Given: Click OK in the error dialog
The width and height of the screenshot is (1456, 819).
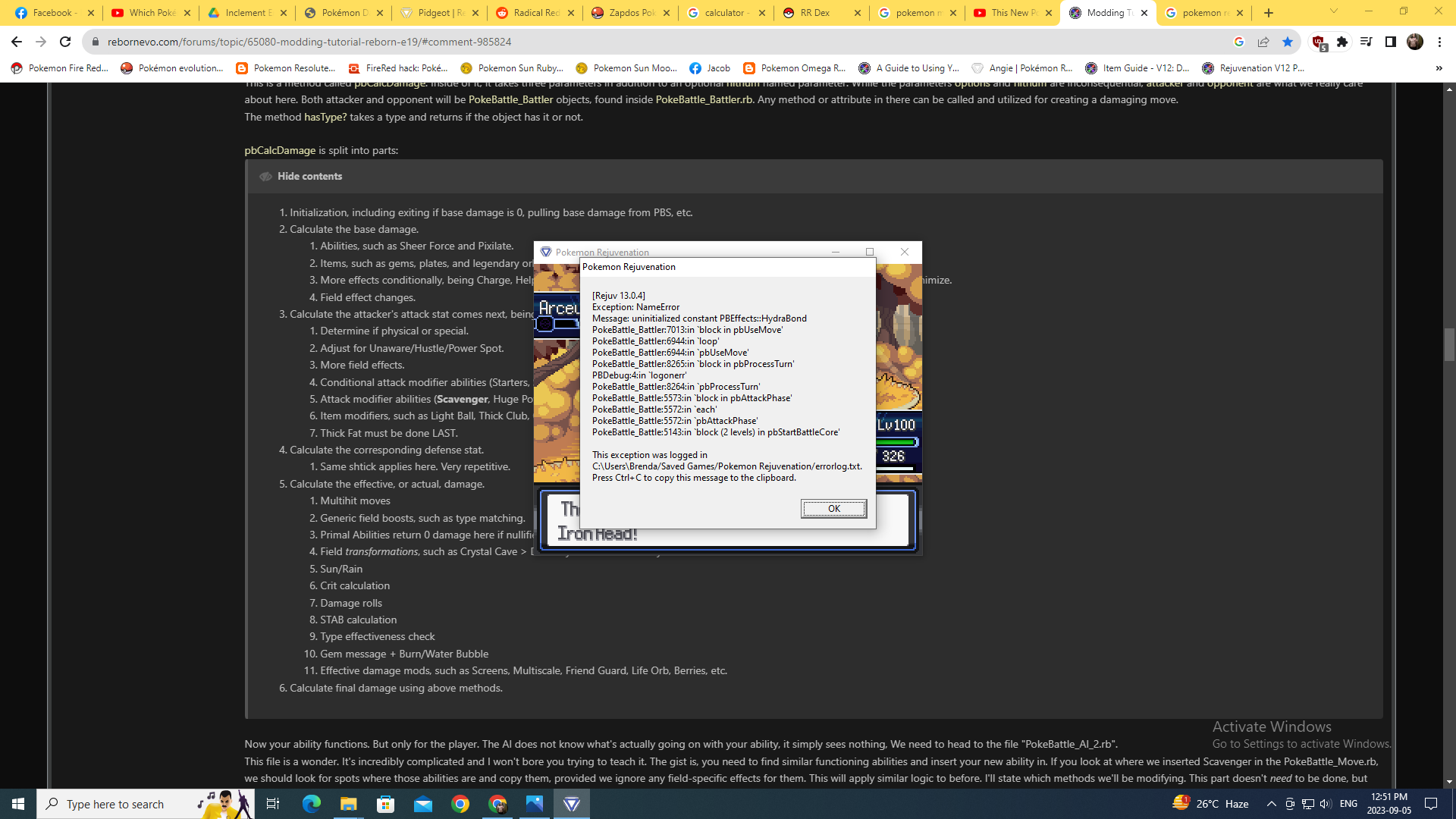Looking at the screenshot, I should (833, 509).
